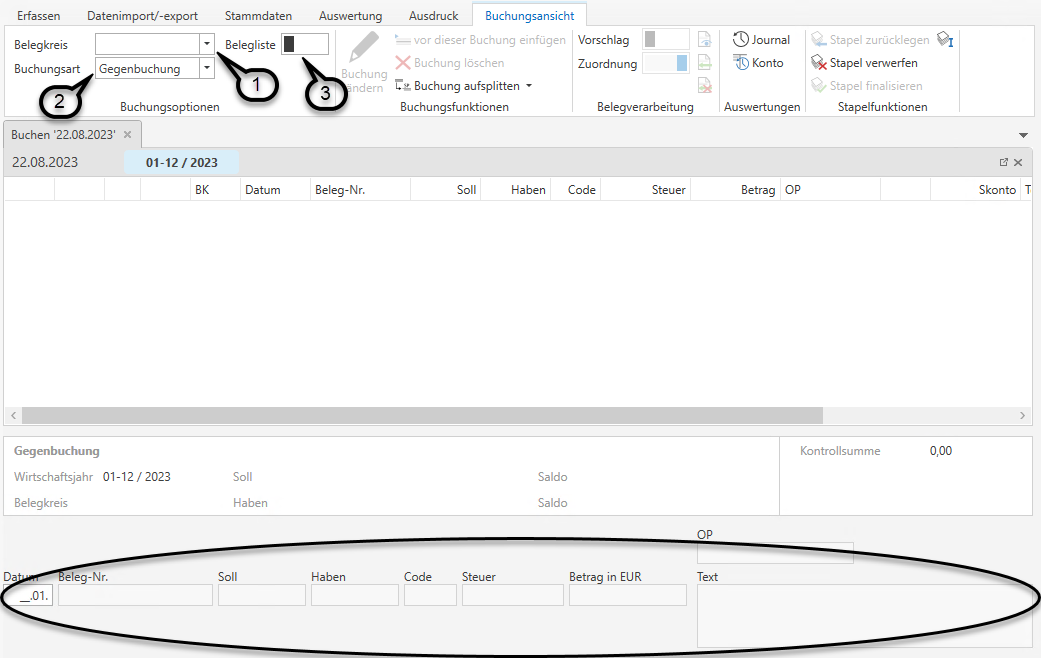Click the batch info icon right of Stapel zurücklegen

click(x=945, y=40)
